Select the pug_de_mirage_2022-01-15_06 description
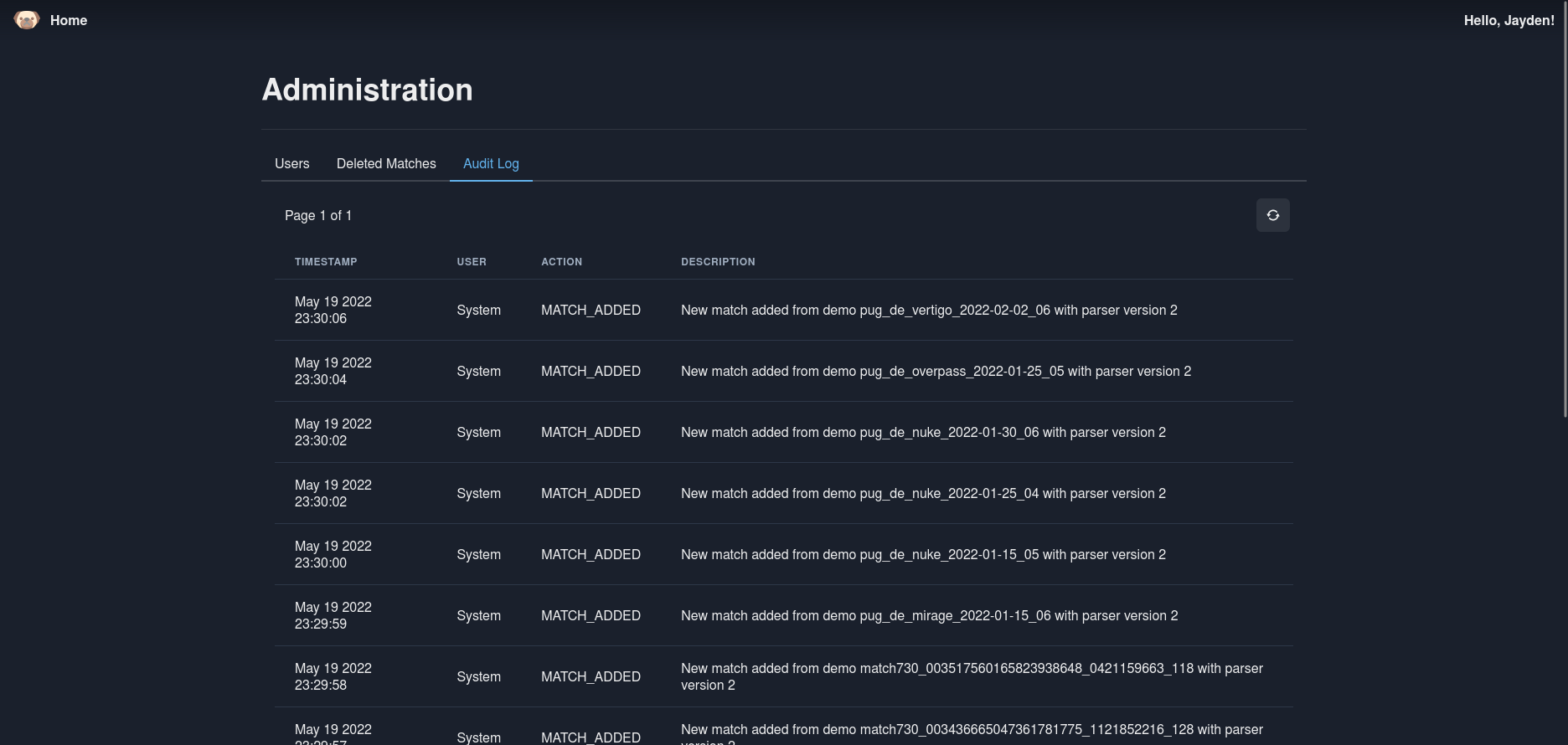Image resolution: width=1568 pixels, height=745 pixels. (x=929, y=615)
